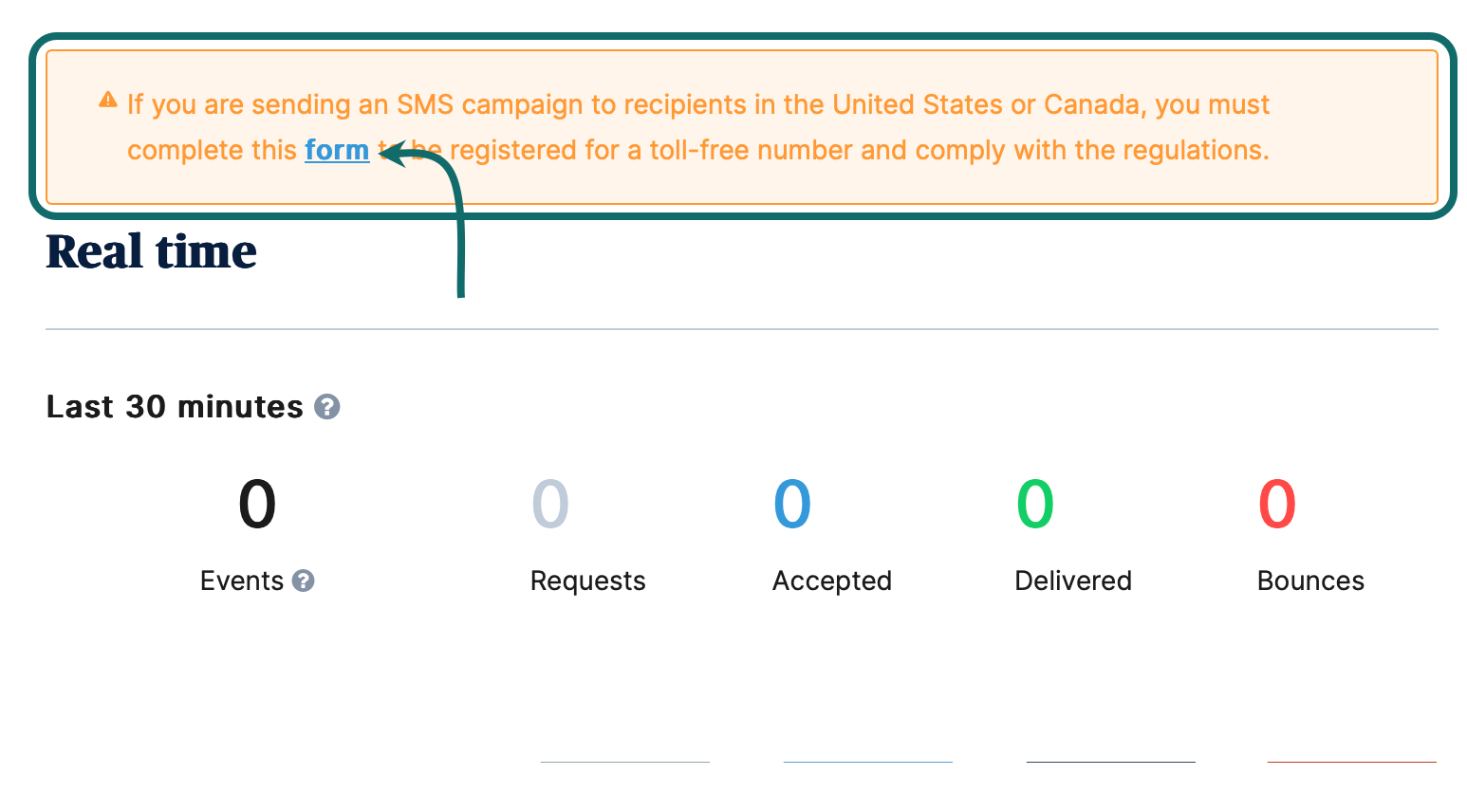Click the Real time heading
The width and height of the screenshot is (1467, 812).
152,252
